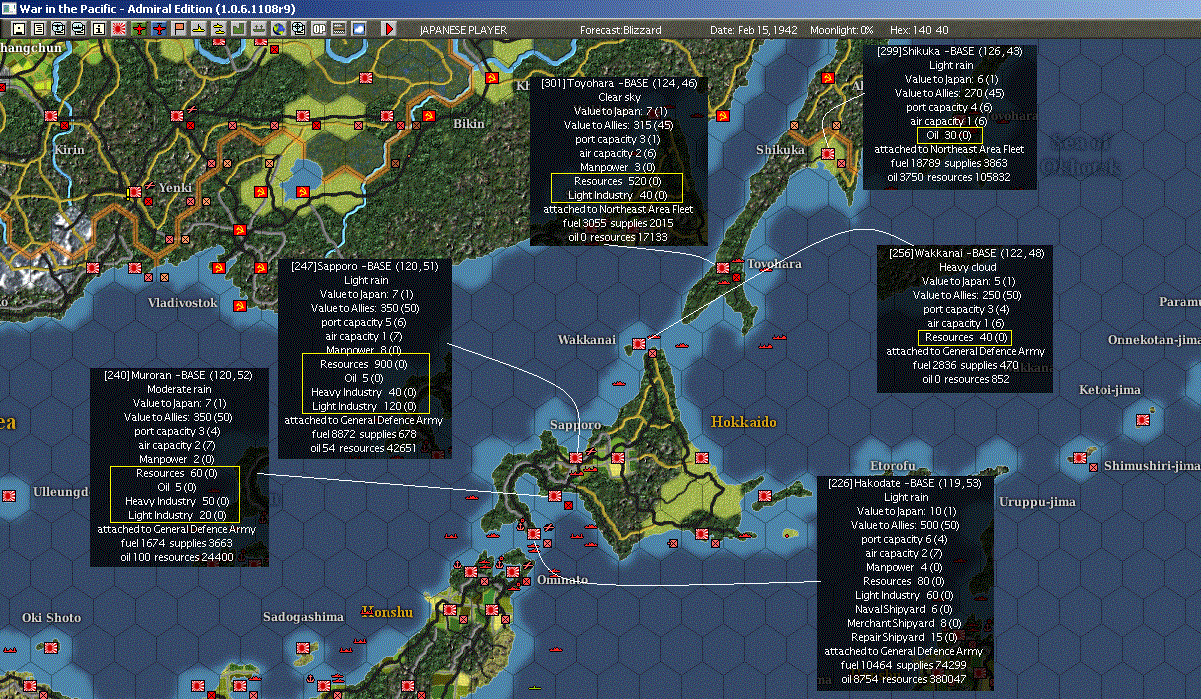1201x699 pixels.
Task: Open the information 'i' toolbar icon
Action: 98,29
